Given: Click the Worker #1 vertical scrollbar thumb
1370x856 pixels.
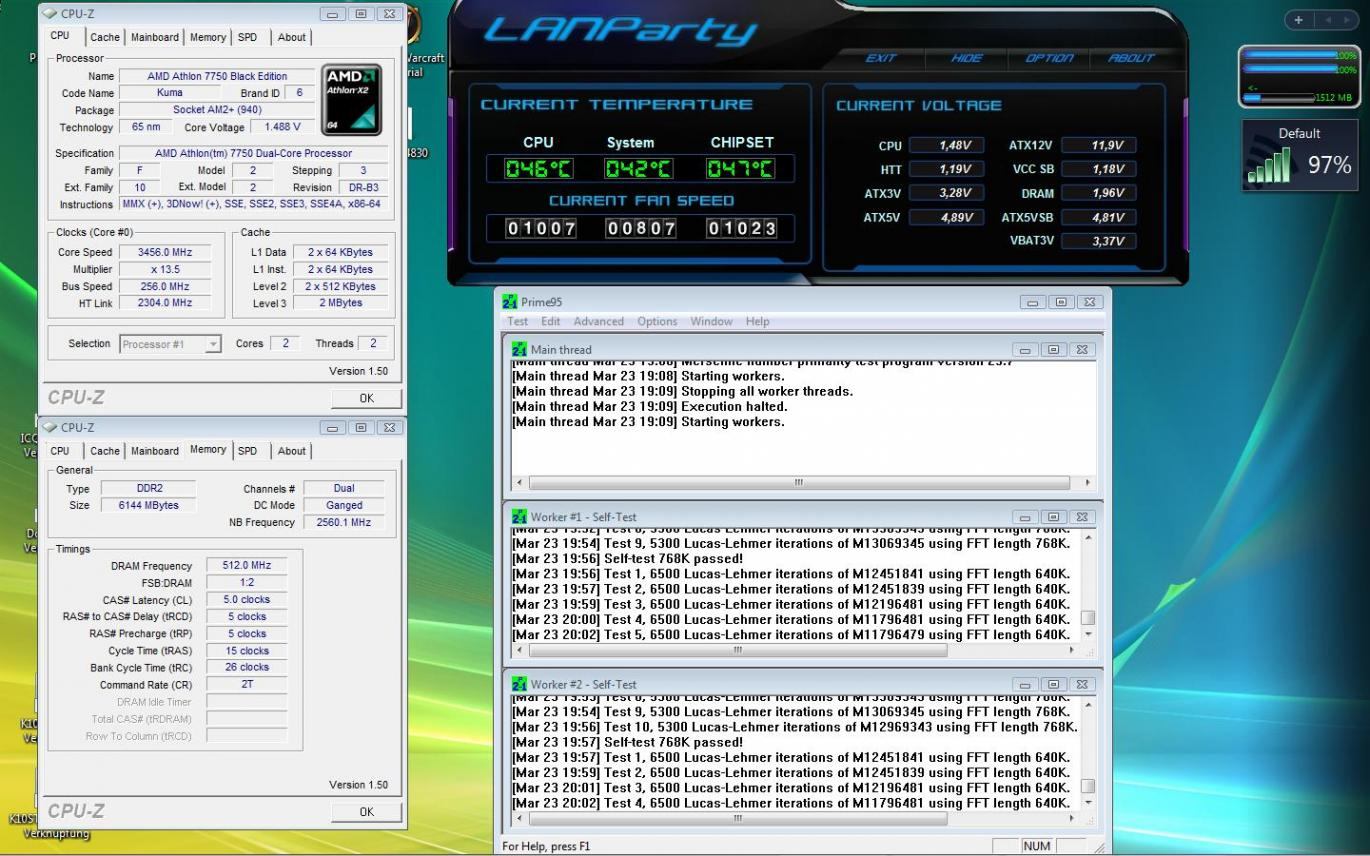Looking at the screenshot, I should tap(1088, 617).
